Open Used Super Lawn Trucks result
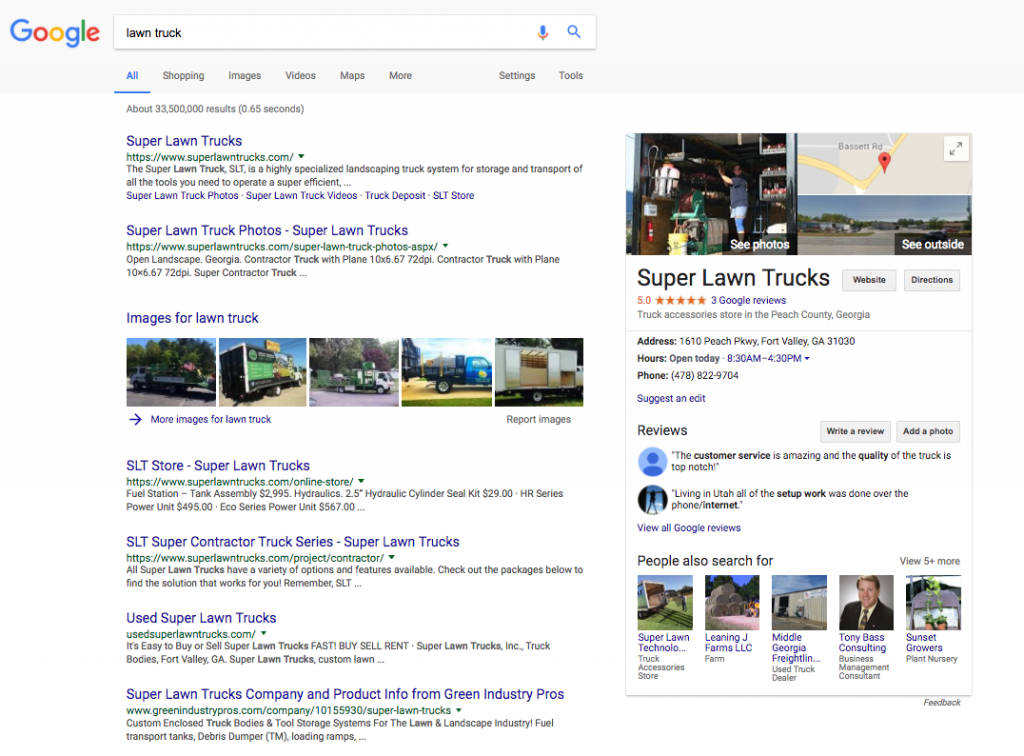This screenshot has width=1024, height=756. 201,618
